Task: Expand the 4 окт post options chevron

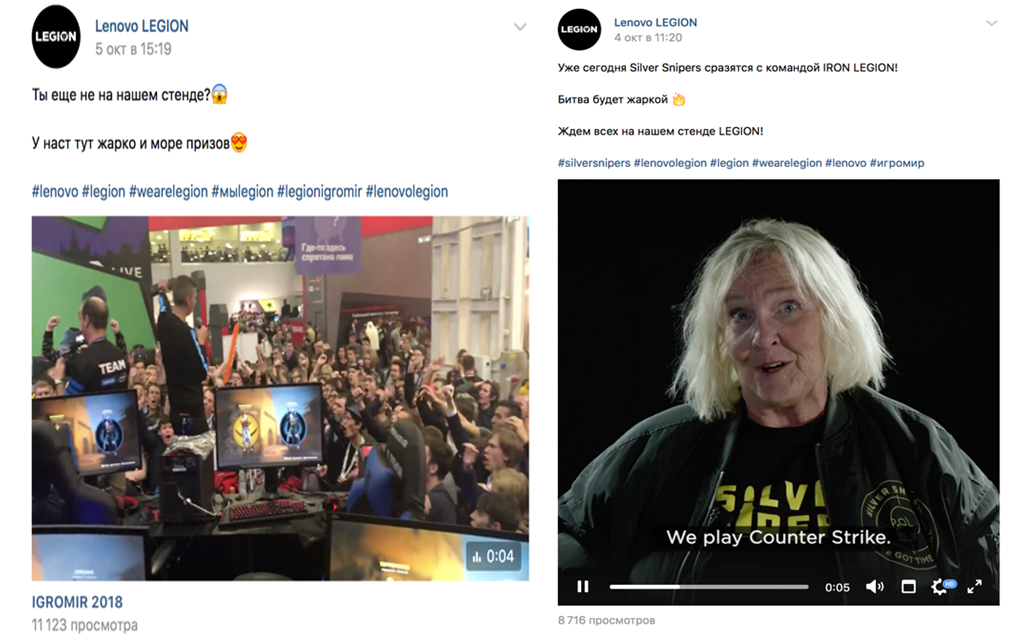Action: coord(992,23)
